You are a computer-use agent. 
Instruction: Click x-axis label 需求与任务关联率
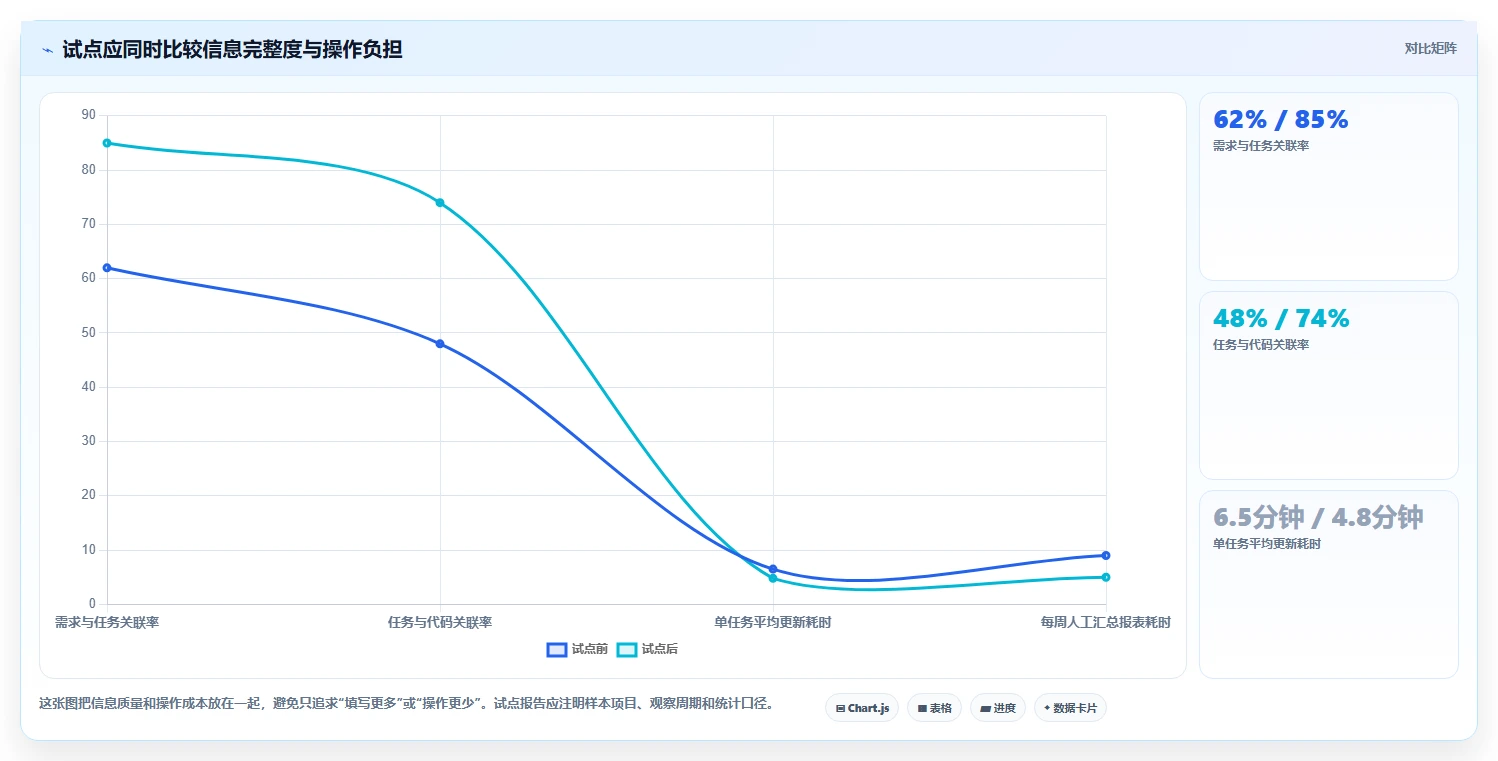click(x=107, y=622)
